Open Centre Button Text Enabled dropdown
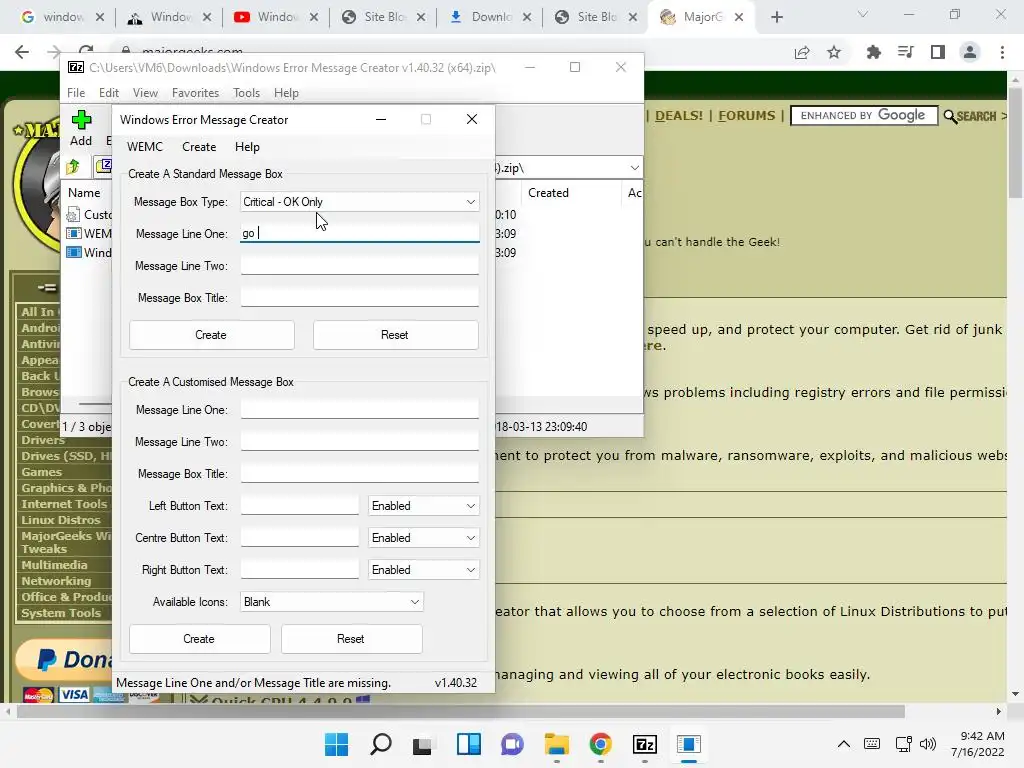 pos(423,538)
